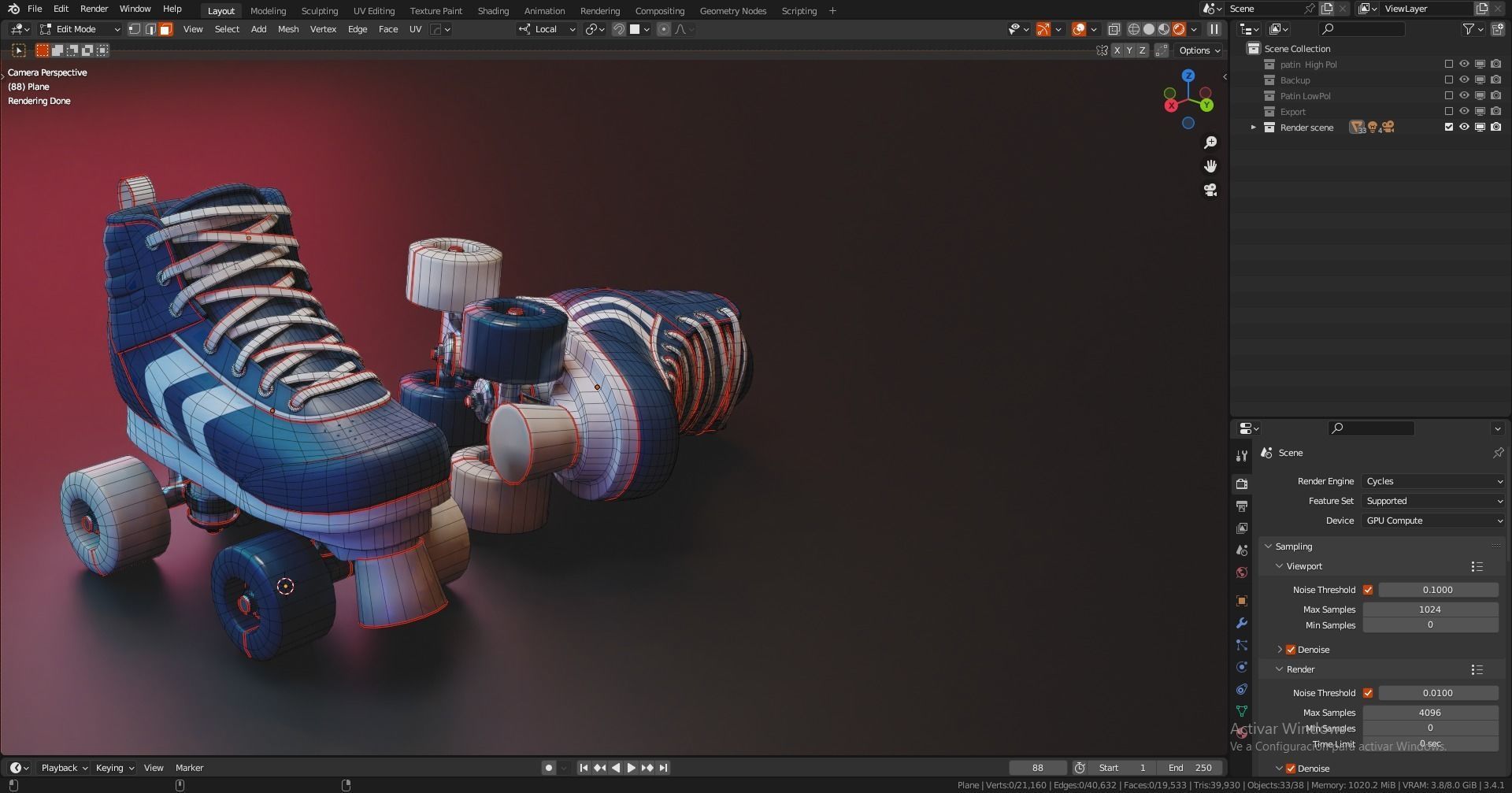This screenshot has width=1512, height=793.
Task: Open the Tool properties tab
Action: coord(1242,456)
